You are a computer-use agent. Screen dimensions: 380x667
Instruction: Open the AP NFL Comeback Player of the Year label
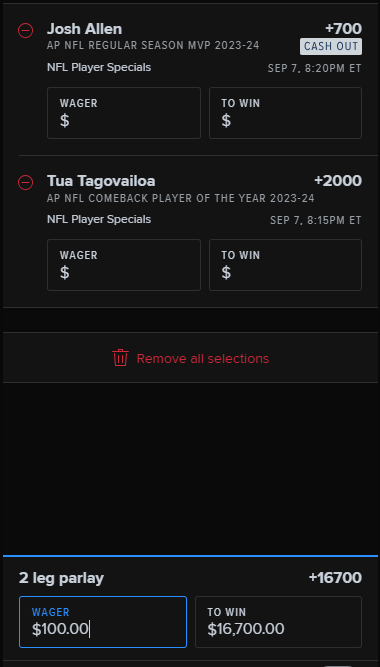[181, 198]
